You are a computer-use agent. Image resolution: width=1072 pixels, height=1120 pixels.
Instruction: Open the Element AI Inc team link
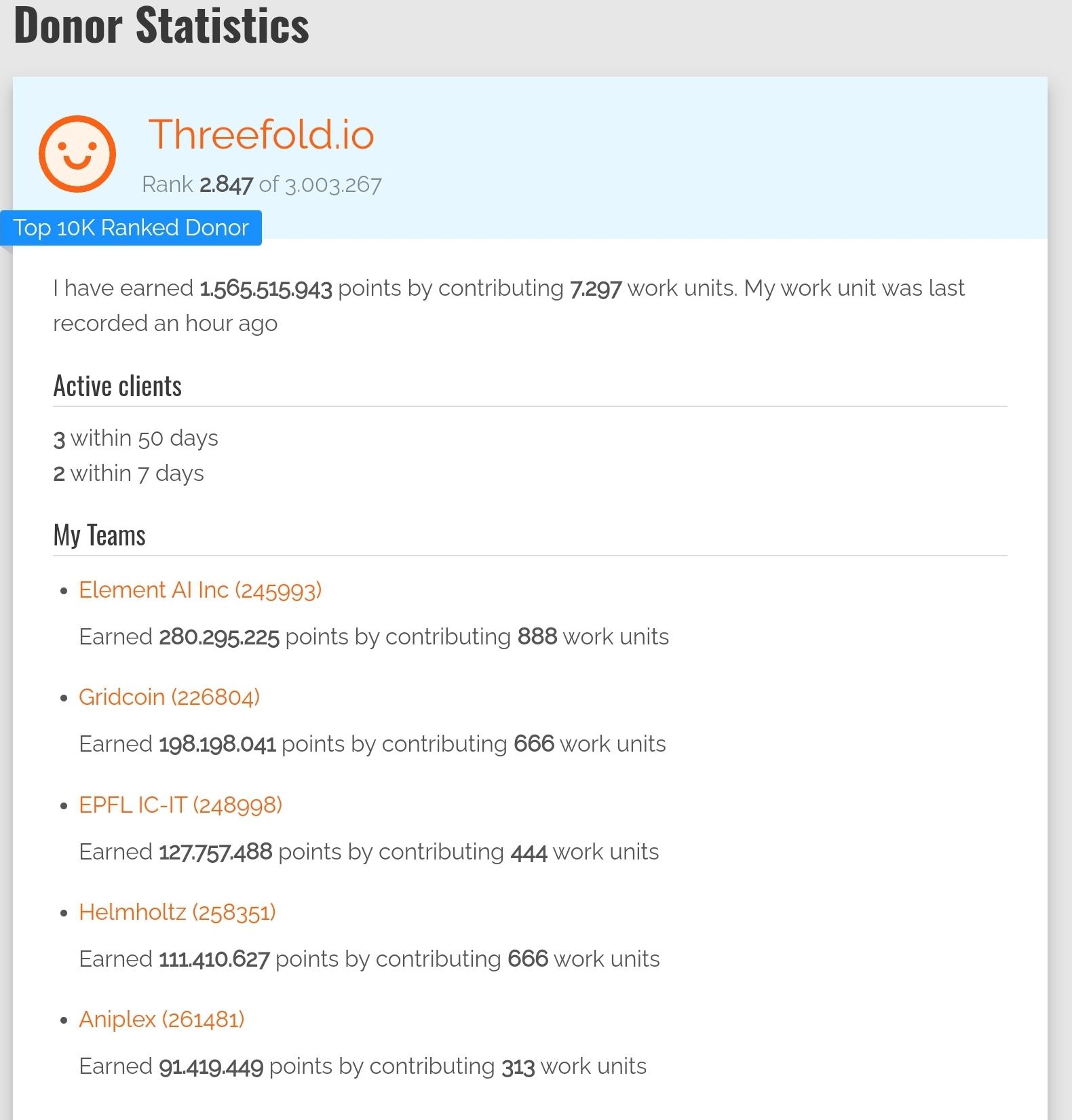coord(200,590)
